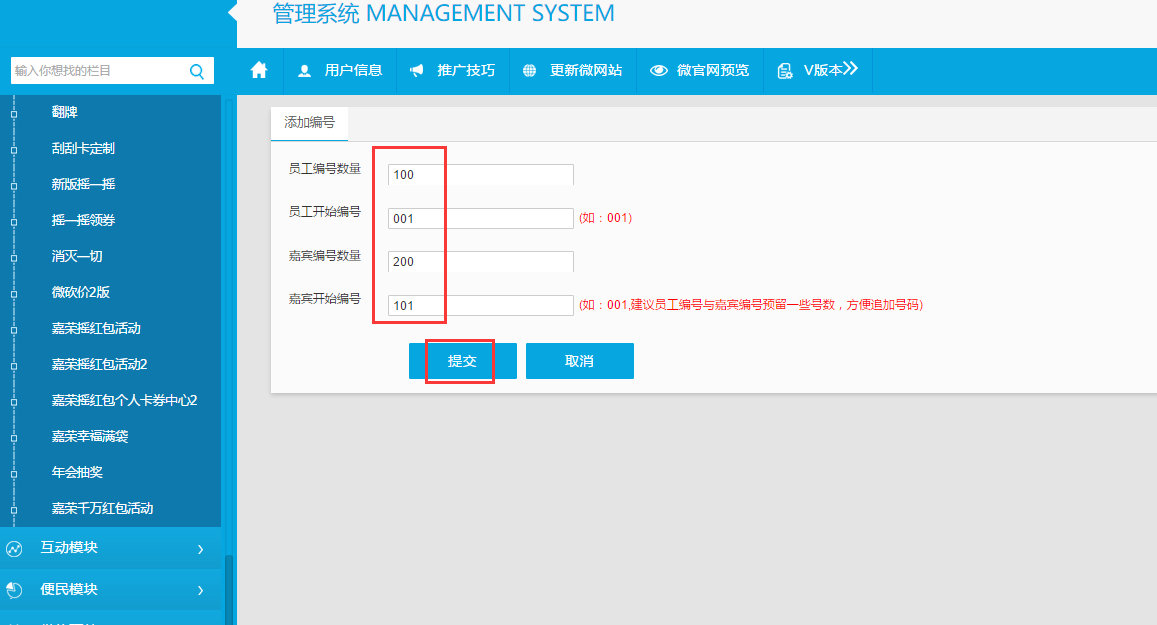The height and width of the screenshot is (625, 1157).
Task: Collapse the sidebar with the triangle arrow handle
Action: click(x=232, y=12)
